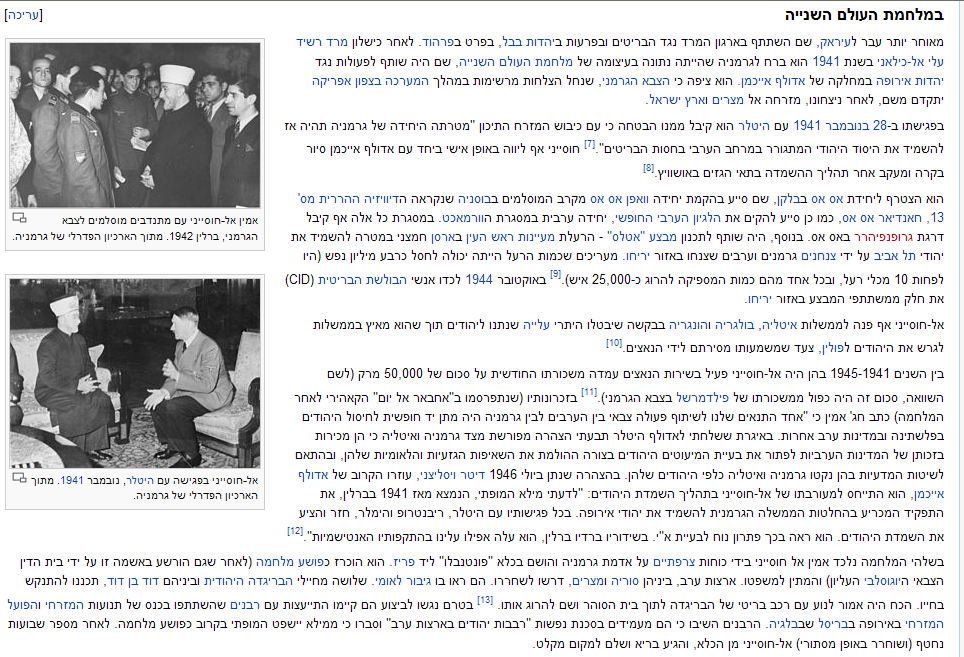The height and width of the screenshot is (657, 964).
Task: Open the photo of al-Husseini meeting Hitler
Action: [x=135, y=373]
